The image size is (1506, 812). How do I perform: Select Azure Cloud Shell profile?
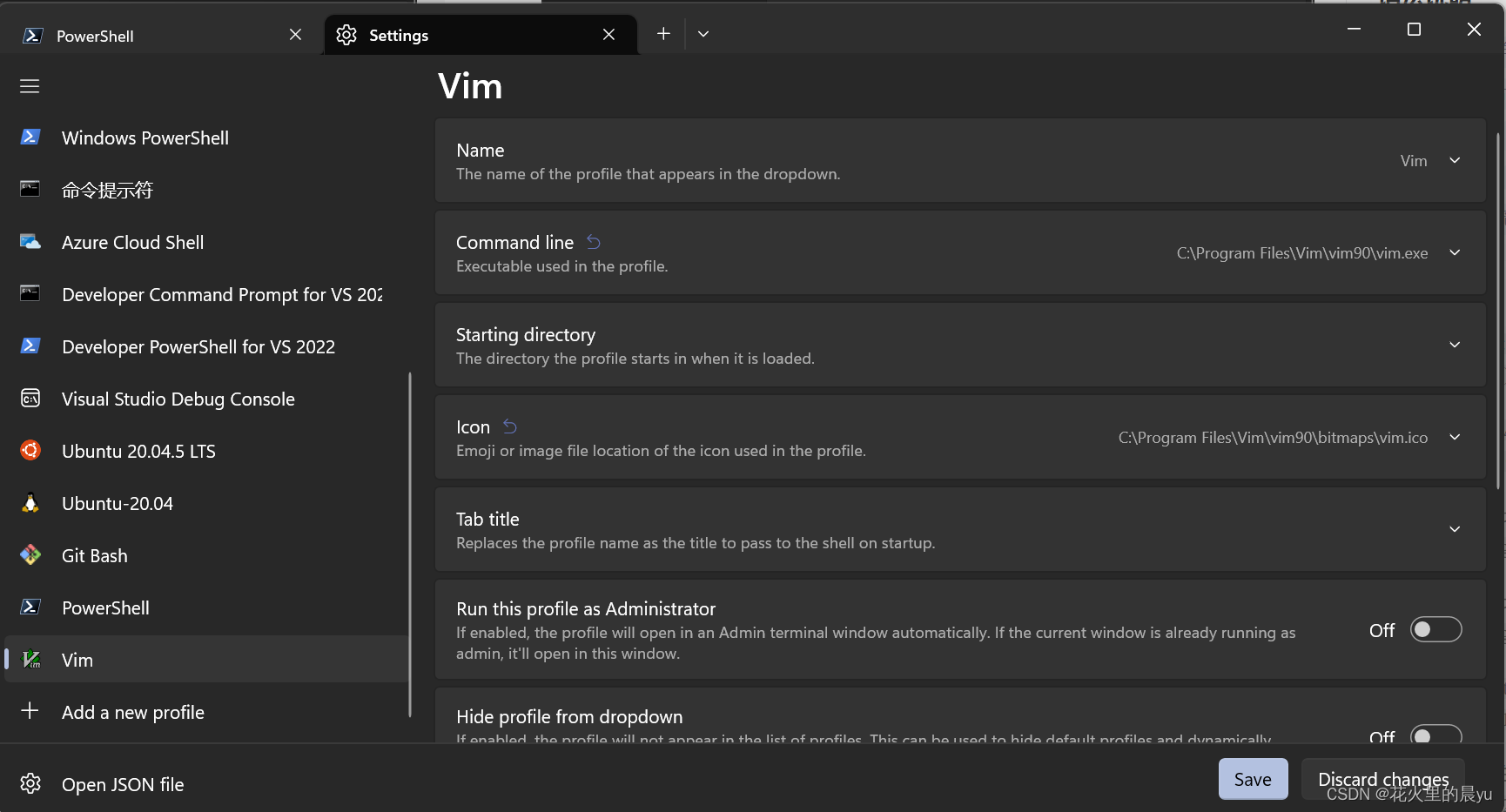pos(207,242)
